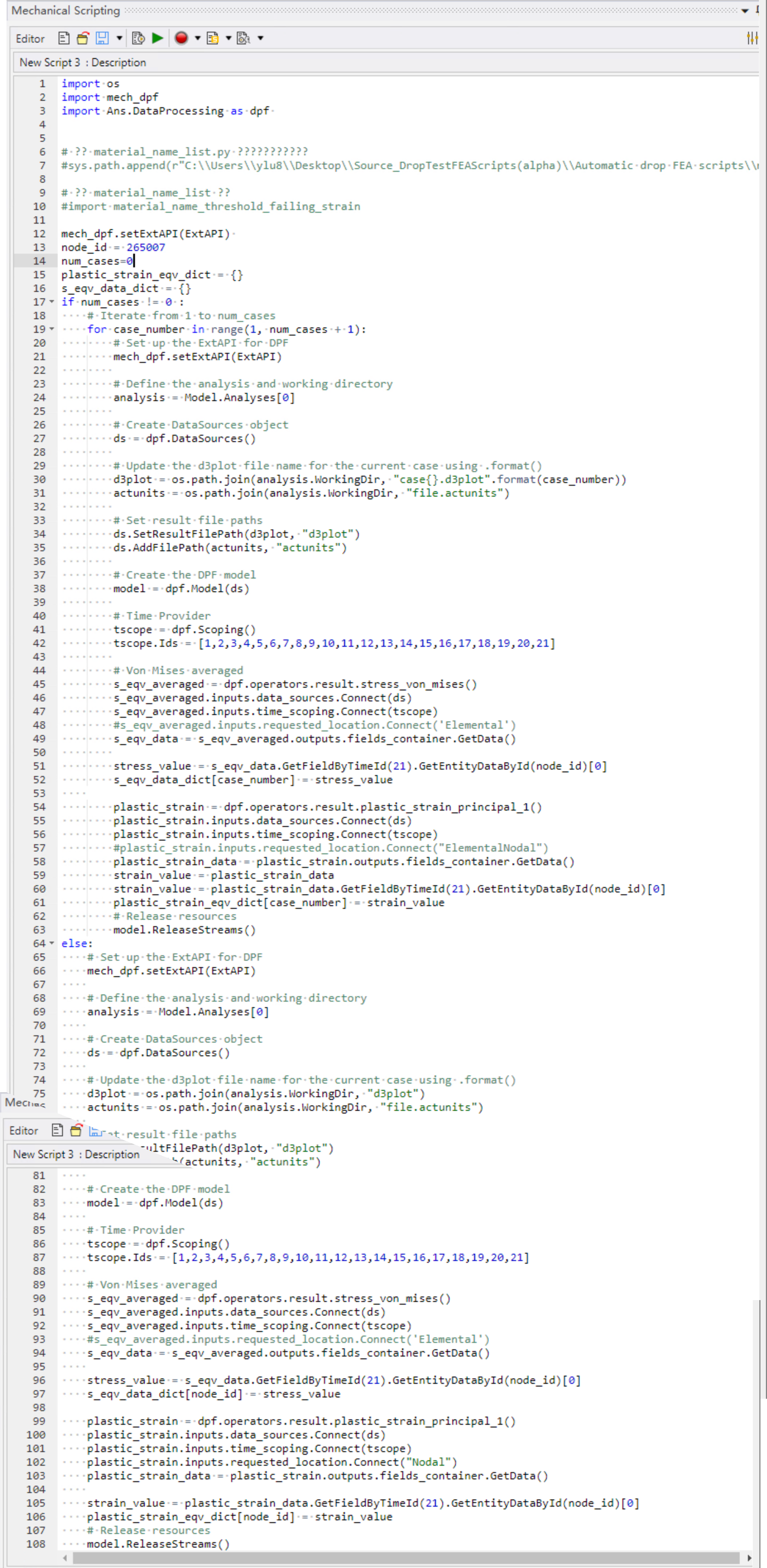Click line 13 node_id value 265007
Viewport: 767px width, 1568px height.
point(146,247)
